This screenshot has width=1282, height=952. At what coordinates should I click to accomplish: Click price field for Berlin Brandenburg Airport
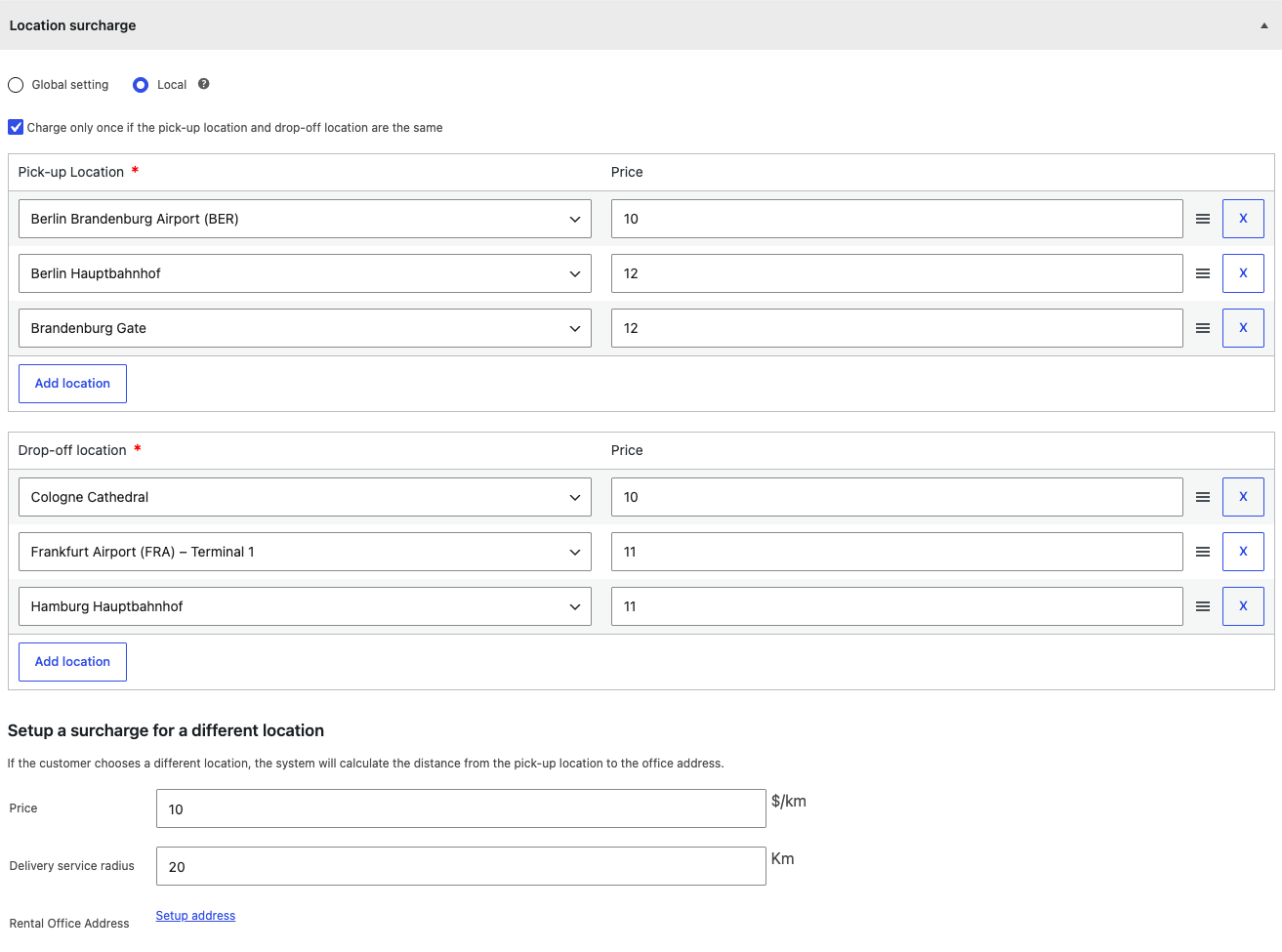click(x=897, y=219)
